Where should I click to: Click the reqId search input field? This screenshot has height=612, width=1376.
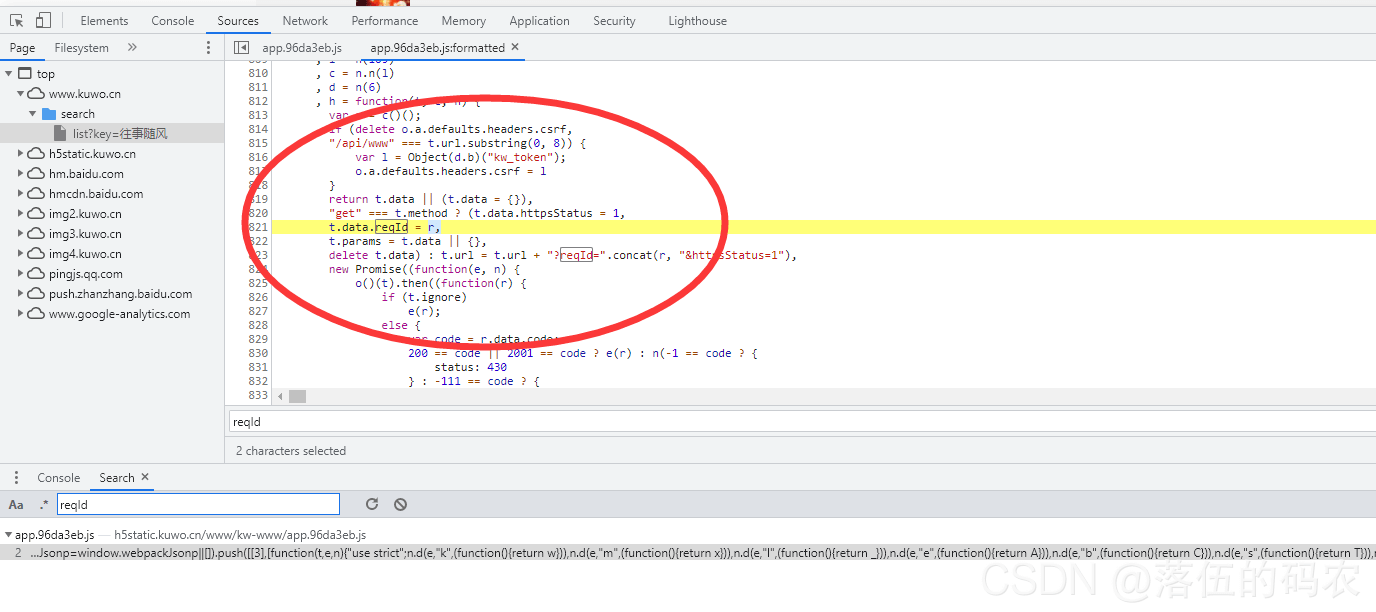pyautogui.click(x=198, y=504)
